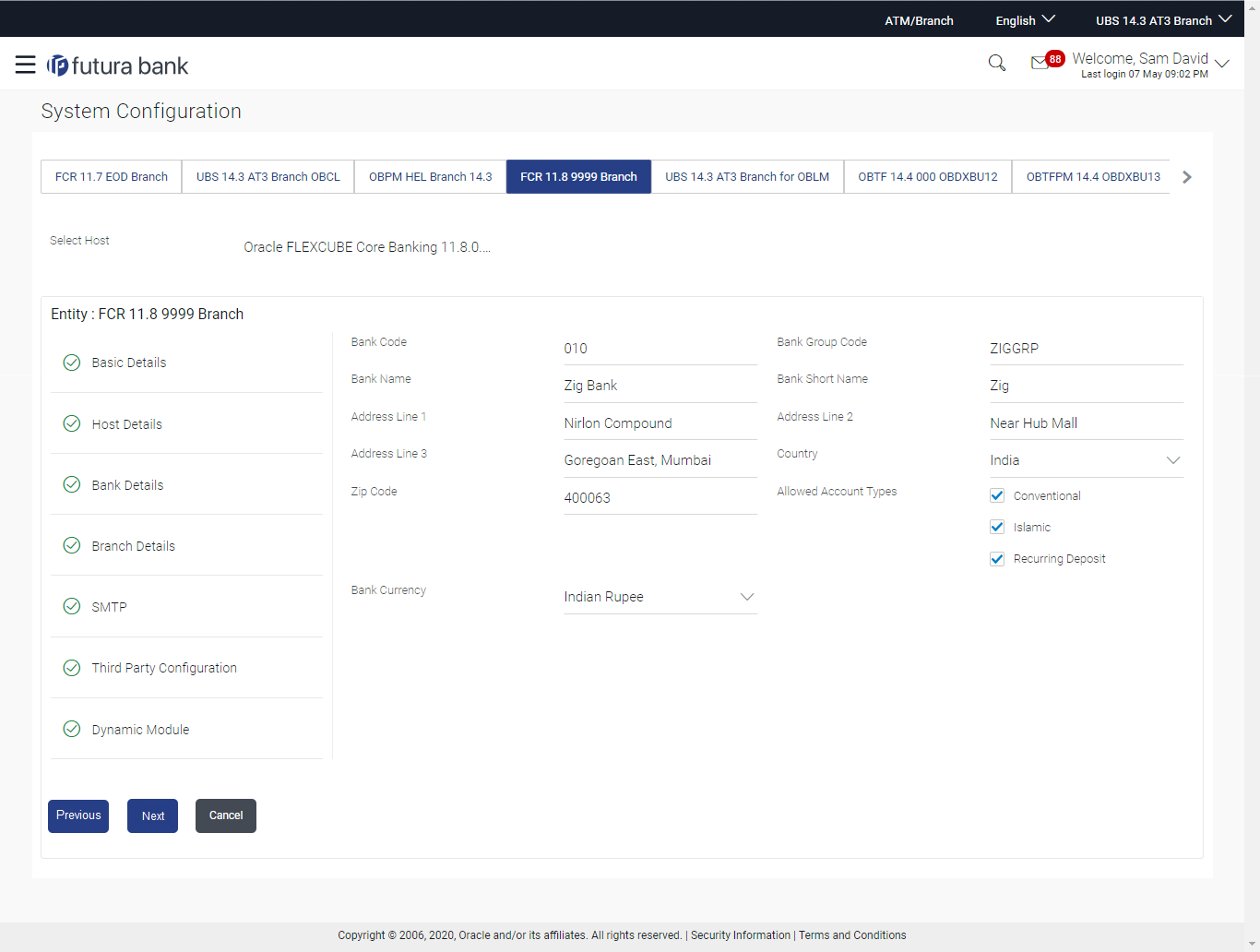Screen dimensions: 1260x952
Task: Toggle the Recurring Deposit checkbox
Action: (x=997, y=559)
